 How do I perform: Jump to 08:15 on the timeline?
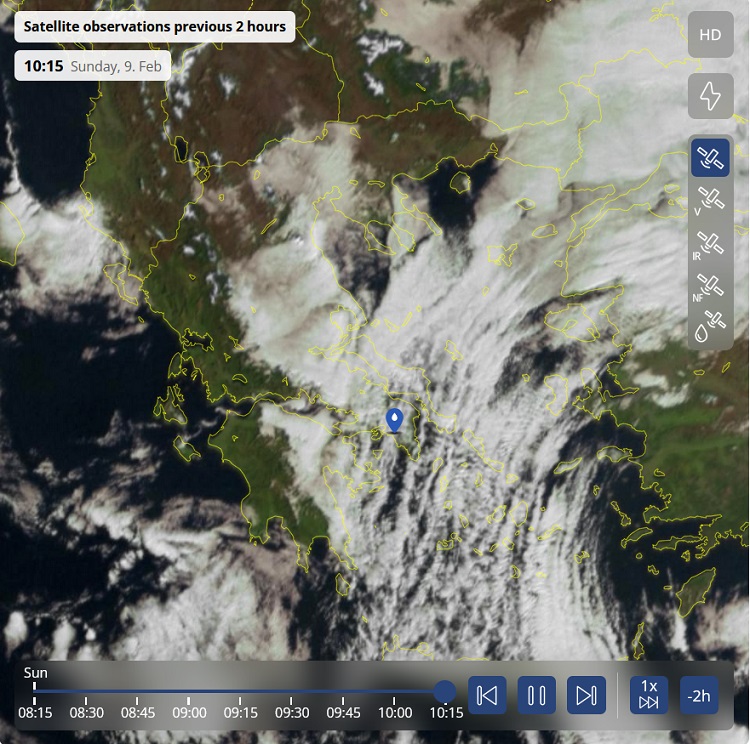(35, 712)
